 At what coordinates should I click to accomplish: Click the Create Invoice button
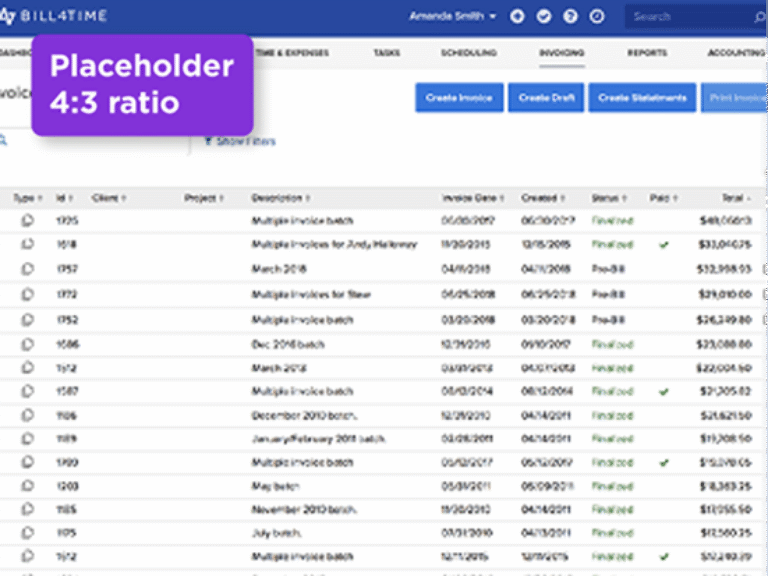[x=459, y=97]
